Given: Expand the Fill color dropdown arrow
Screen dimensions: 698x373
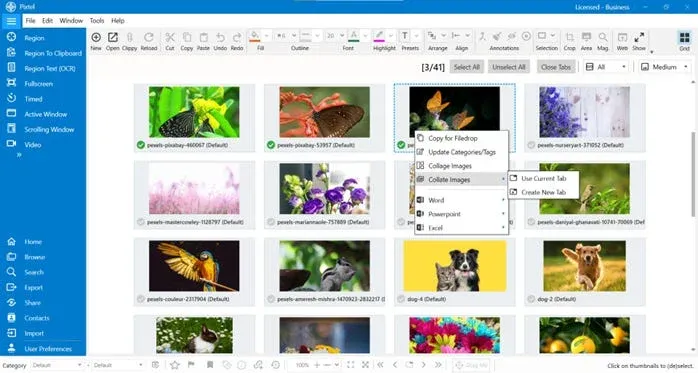Looking at the screenshot, I should pyautogui.click(x=266, y=36).
